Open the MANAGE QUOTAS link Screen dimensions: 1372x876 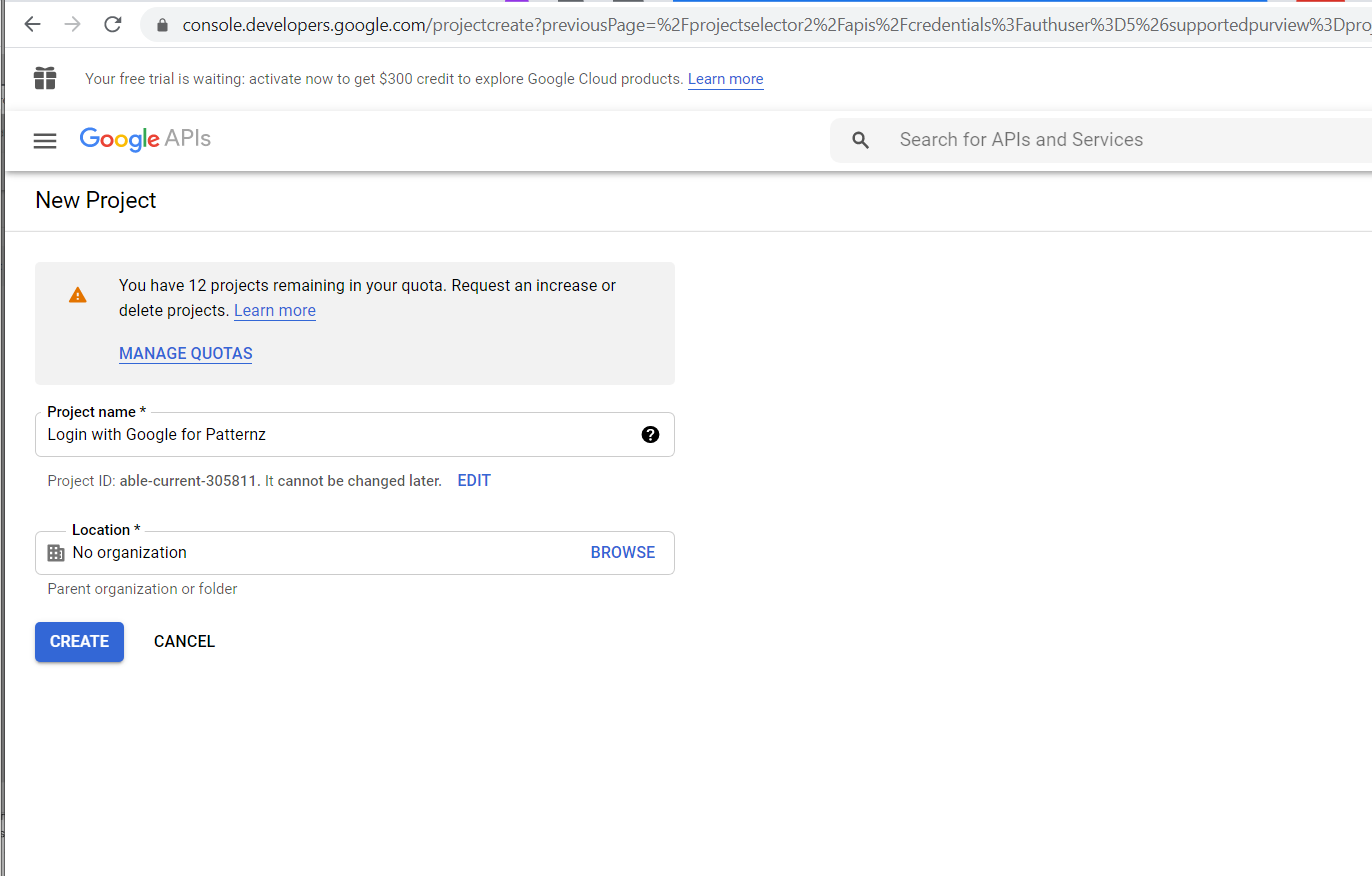185,354
